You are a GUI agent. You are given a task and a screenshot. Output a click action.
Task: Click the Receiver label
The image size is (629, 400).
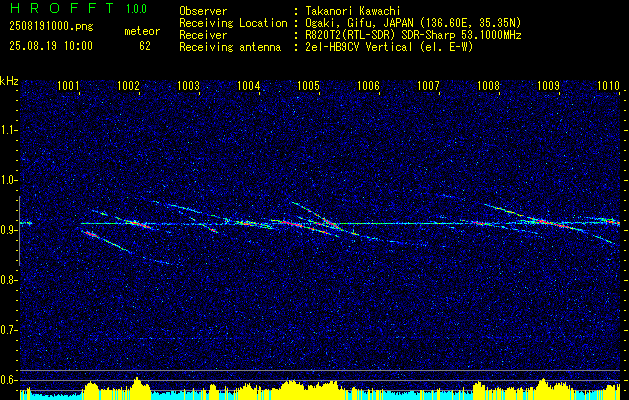(203, 35)
